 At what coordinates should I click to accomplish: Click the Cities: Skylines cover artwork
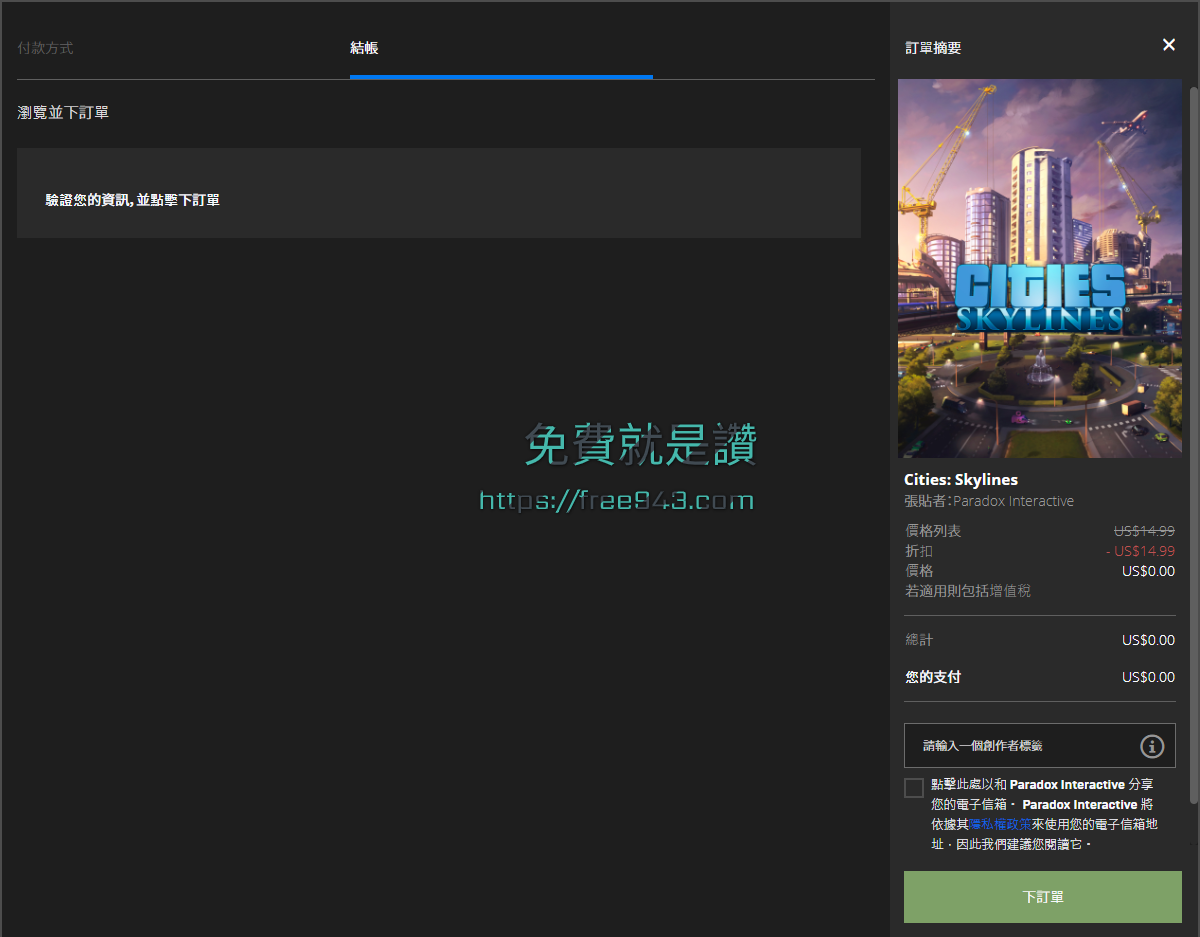tap(1039, 268)
